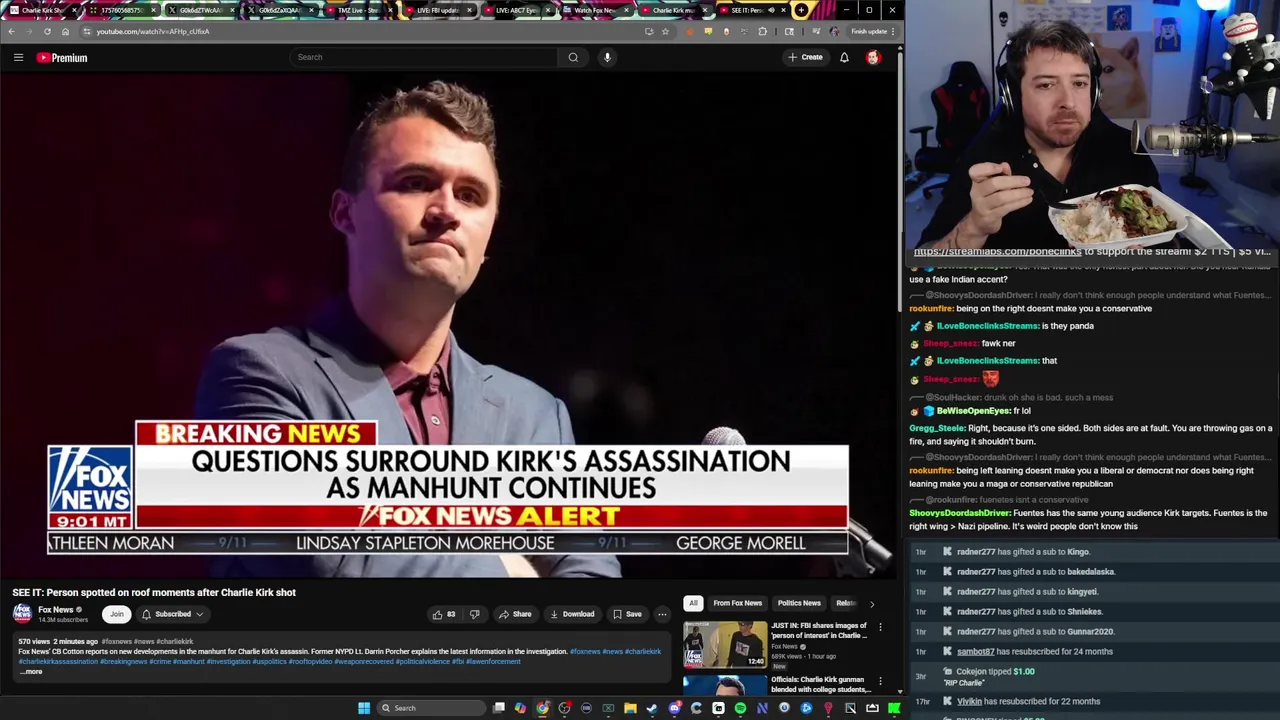
Task: Go back using browser back arrow
Action: (x=11, y=31)
